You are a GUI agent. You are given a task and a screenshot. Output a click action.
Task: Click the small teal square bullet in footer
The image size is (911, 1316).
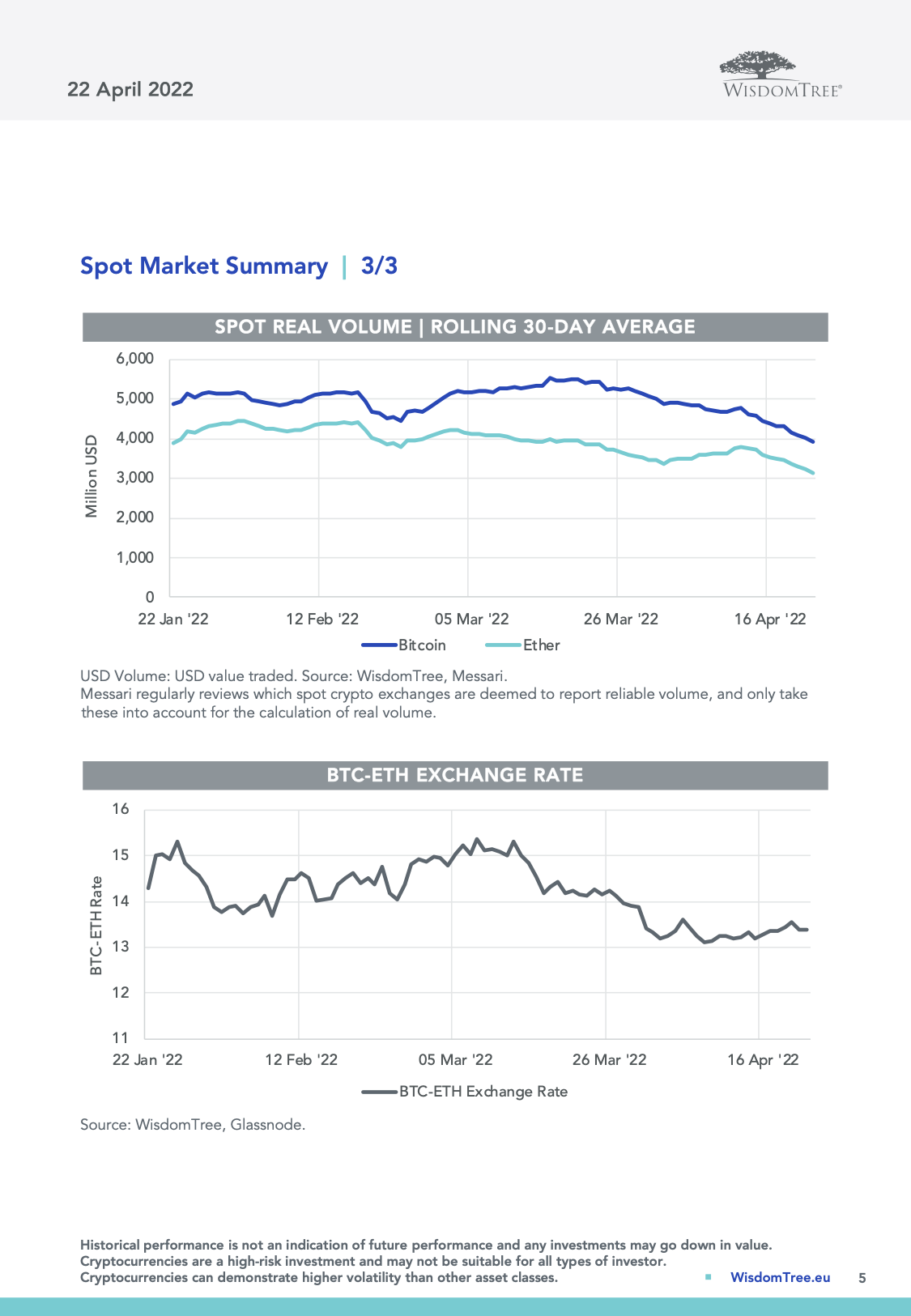709,1277
